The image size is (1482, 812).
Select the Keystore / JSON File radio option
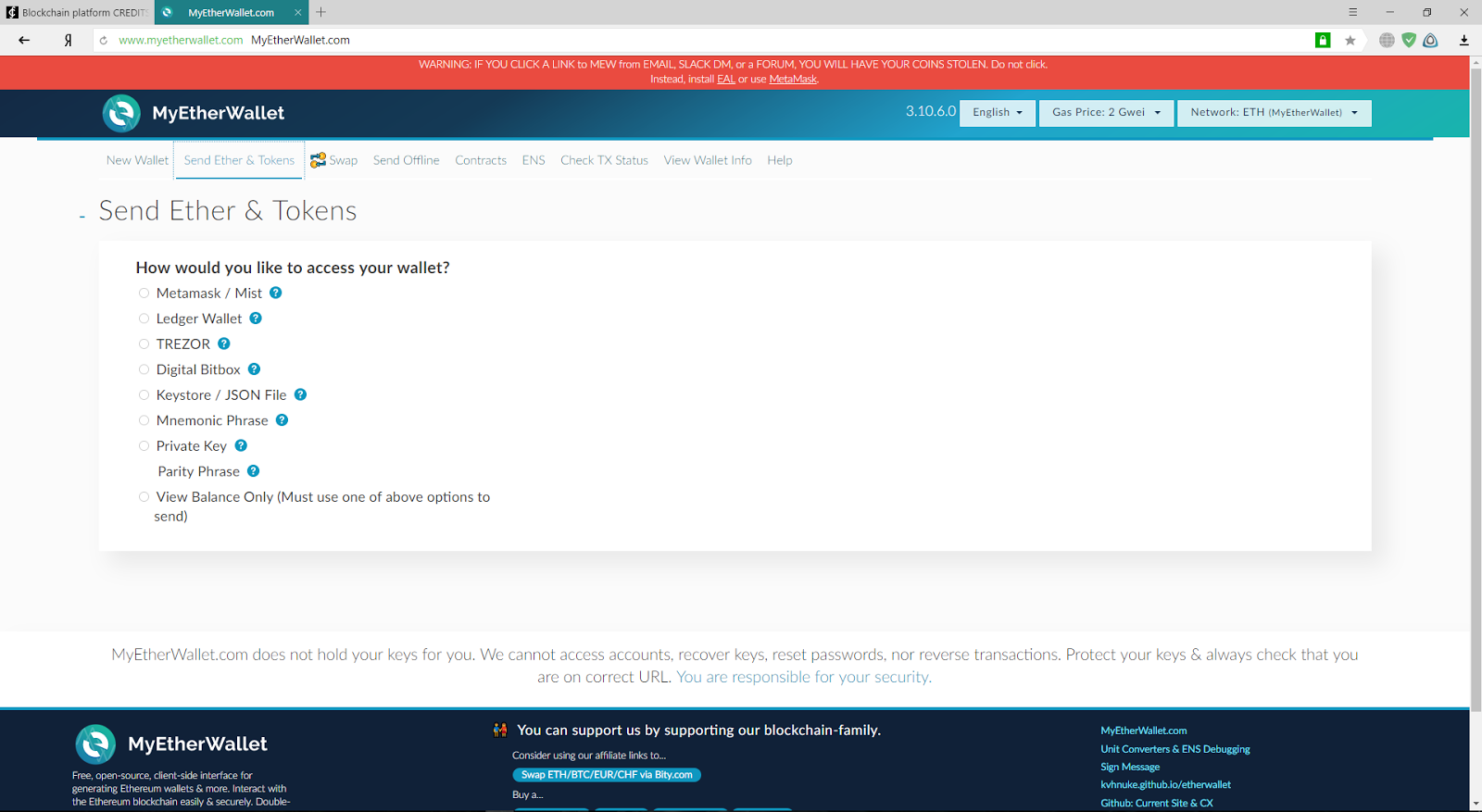pyautogui.click(x=144, y=395)
